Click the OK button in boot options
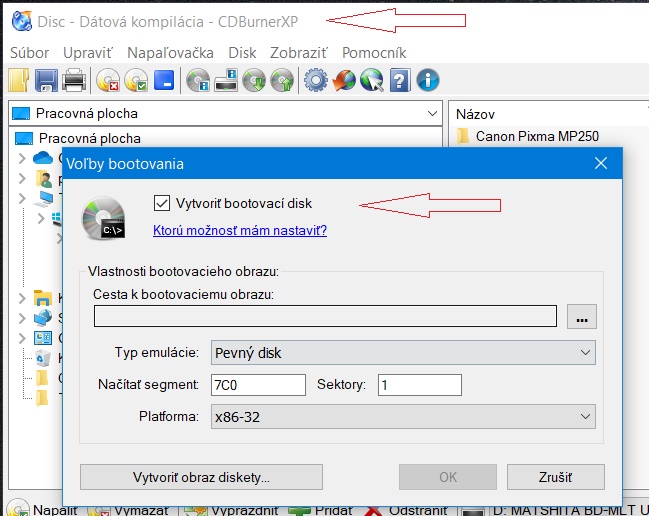The width and height of the screenshot is (649, 516). [448, 477]
